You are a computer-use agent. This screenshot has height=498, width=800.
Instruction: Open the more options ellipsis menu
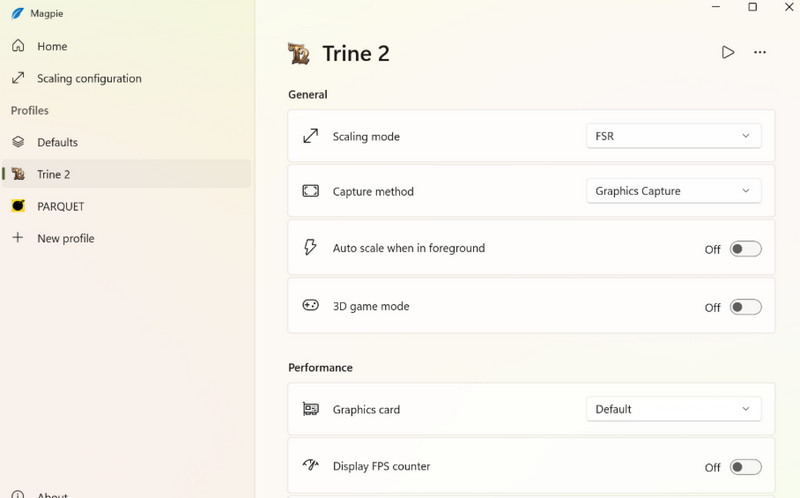point(760,52)
